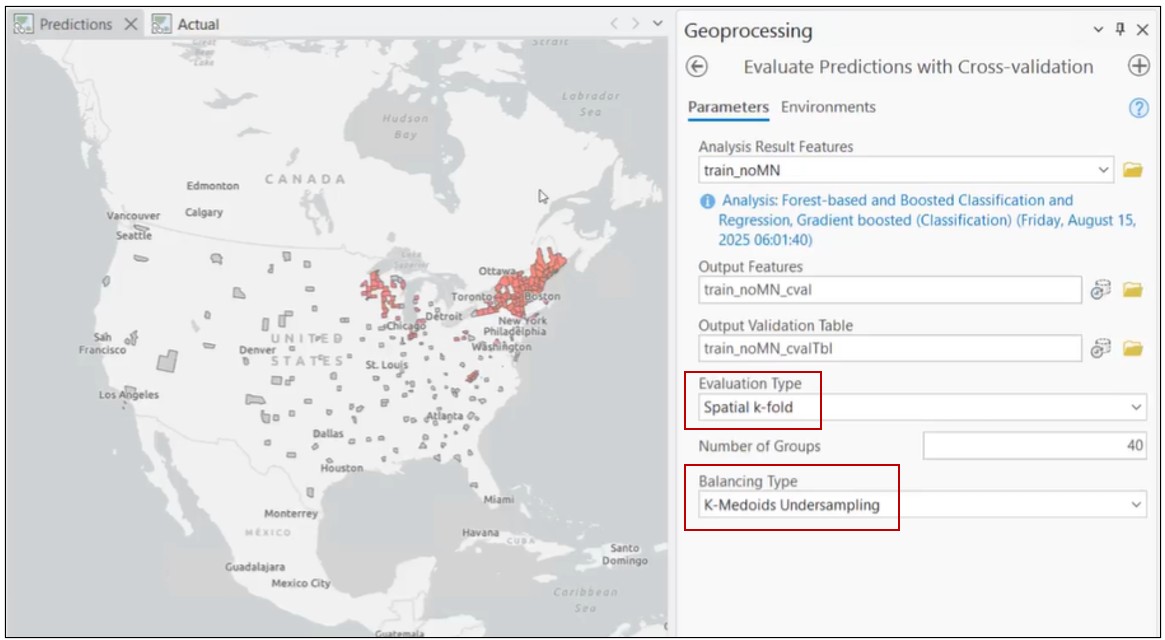1165x640 pixels.
Task: Open the tool help via the question mark icon
Action: [x=1137, y=107]
